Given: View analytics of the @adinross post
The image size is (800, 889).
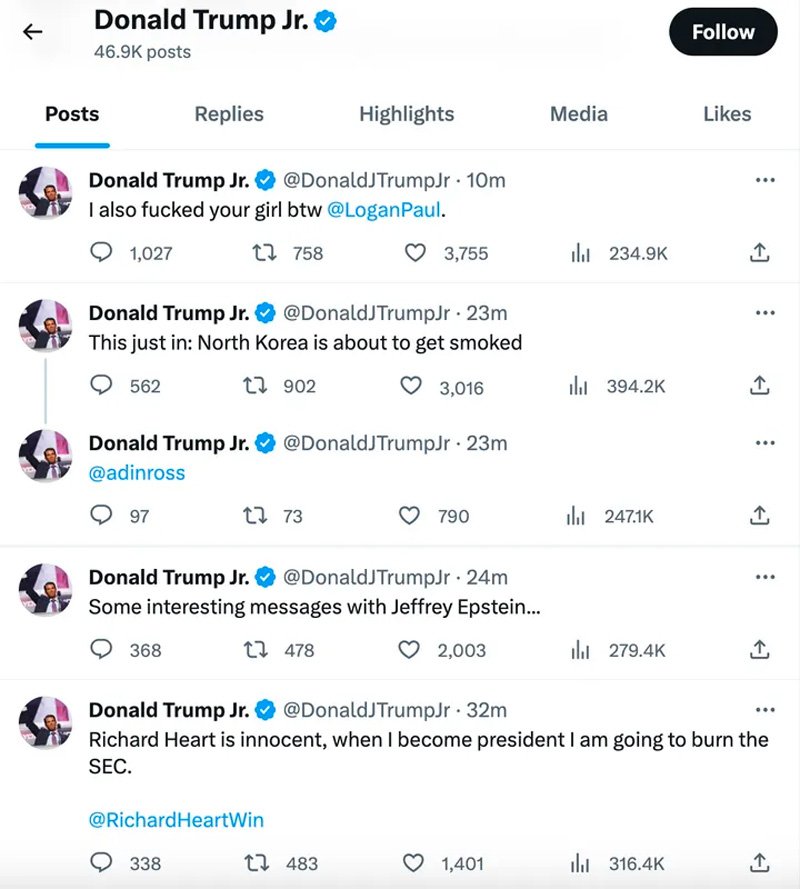Looking at the screenshot, I should [x=575, y=515].
